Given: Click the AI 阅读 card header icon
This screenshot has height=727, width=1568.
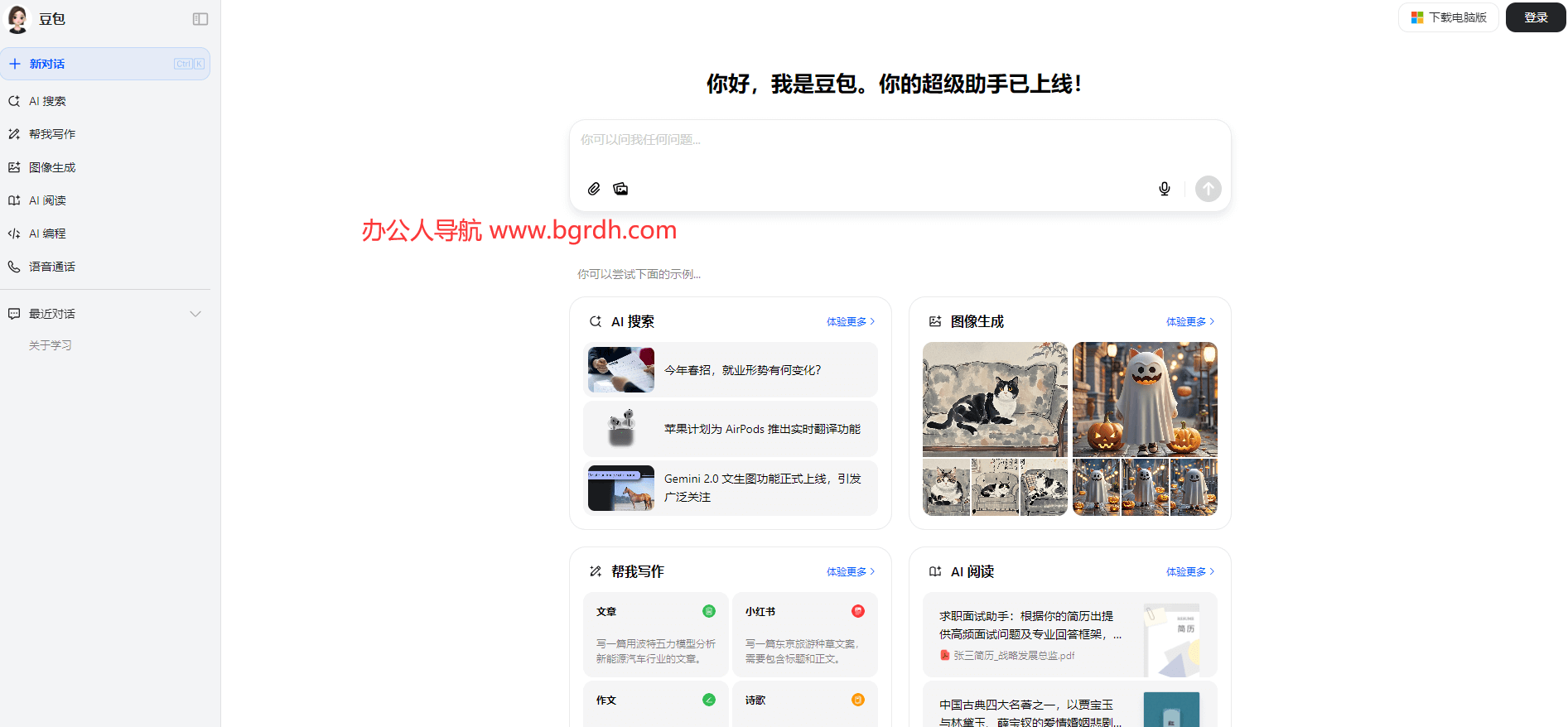Looking at the screenshot, I should pos(935,571).
